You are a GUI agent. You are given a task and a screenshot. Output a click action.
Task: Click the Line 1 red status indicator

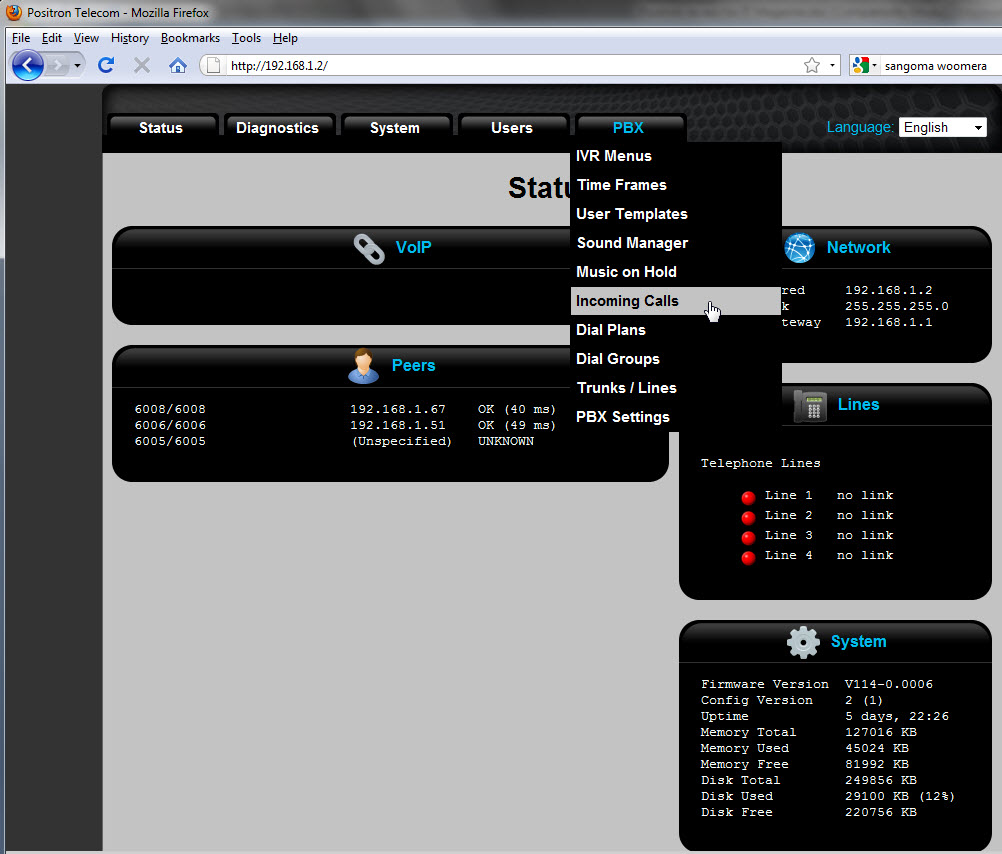748,498
